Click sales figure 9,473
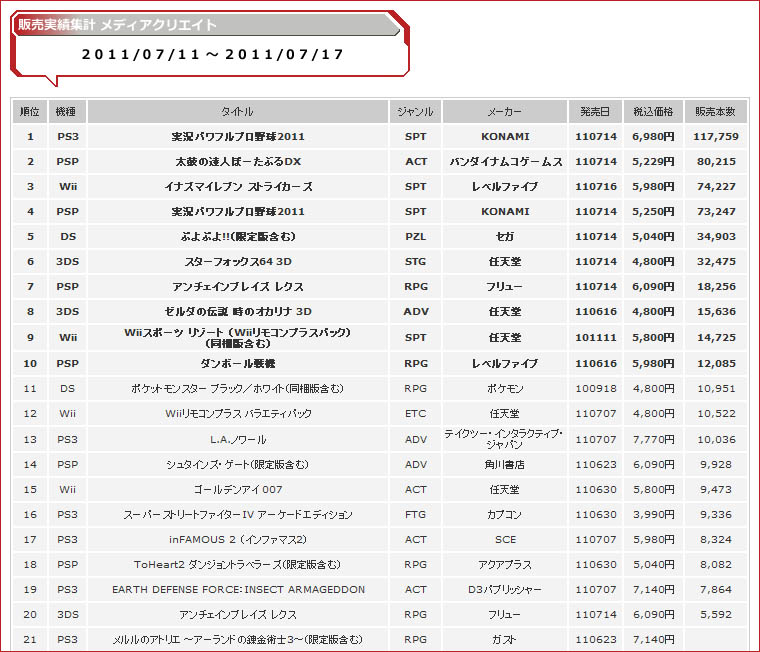Viewport: 760px width, 652px height. click(x=716, y=490)
